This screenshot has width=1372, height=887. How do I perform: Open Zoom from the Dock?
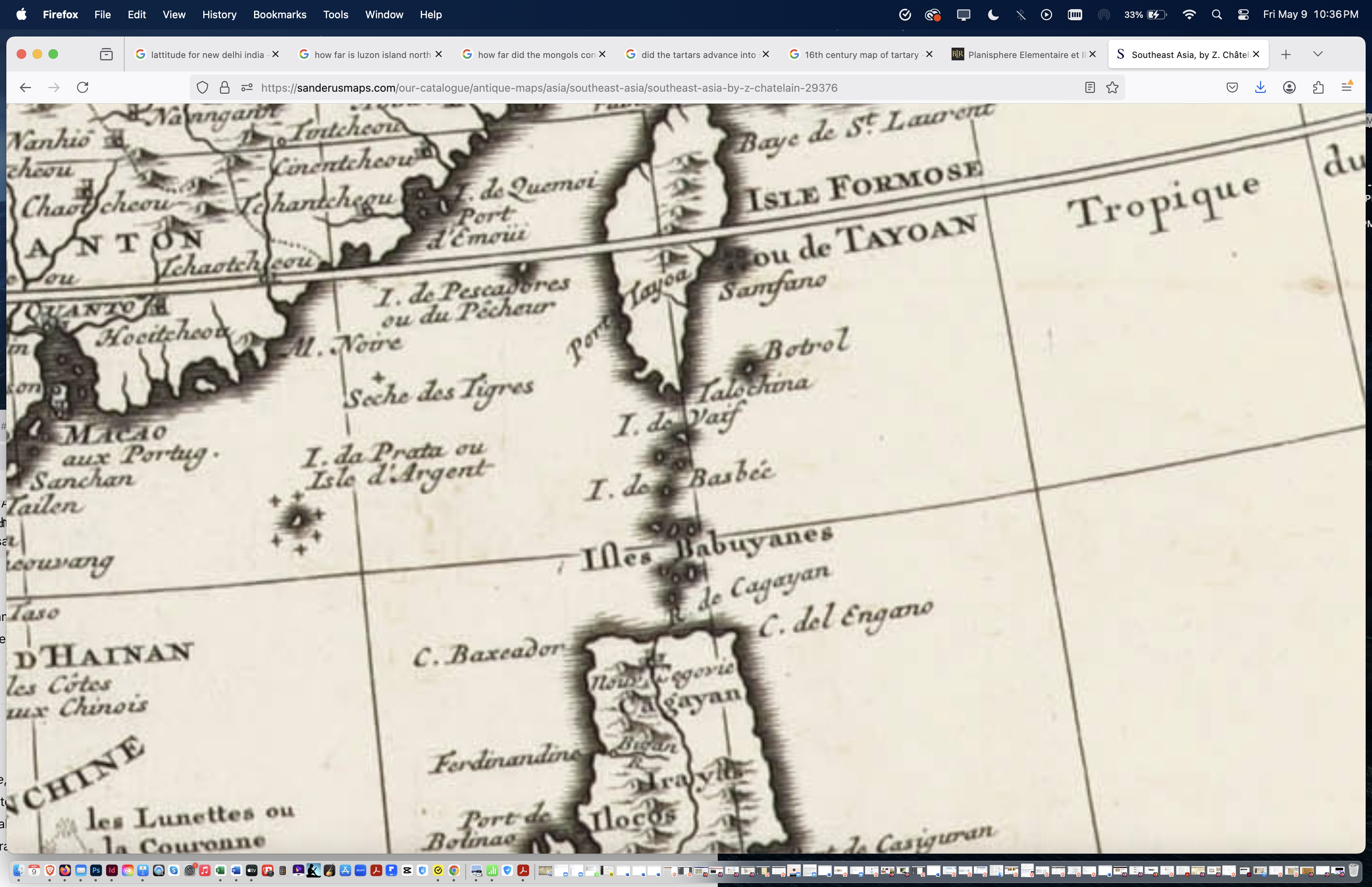(x=360, y=870)
